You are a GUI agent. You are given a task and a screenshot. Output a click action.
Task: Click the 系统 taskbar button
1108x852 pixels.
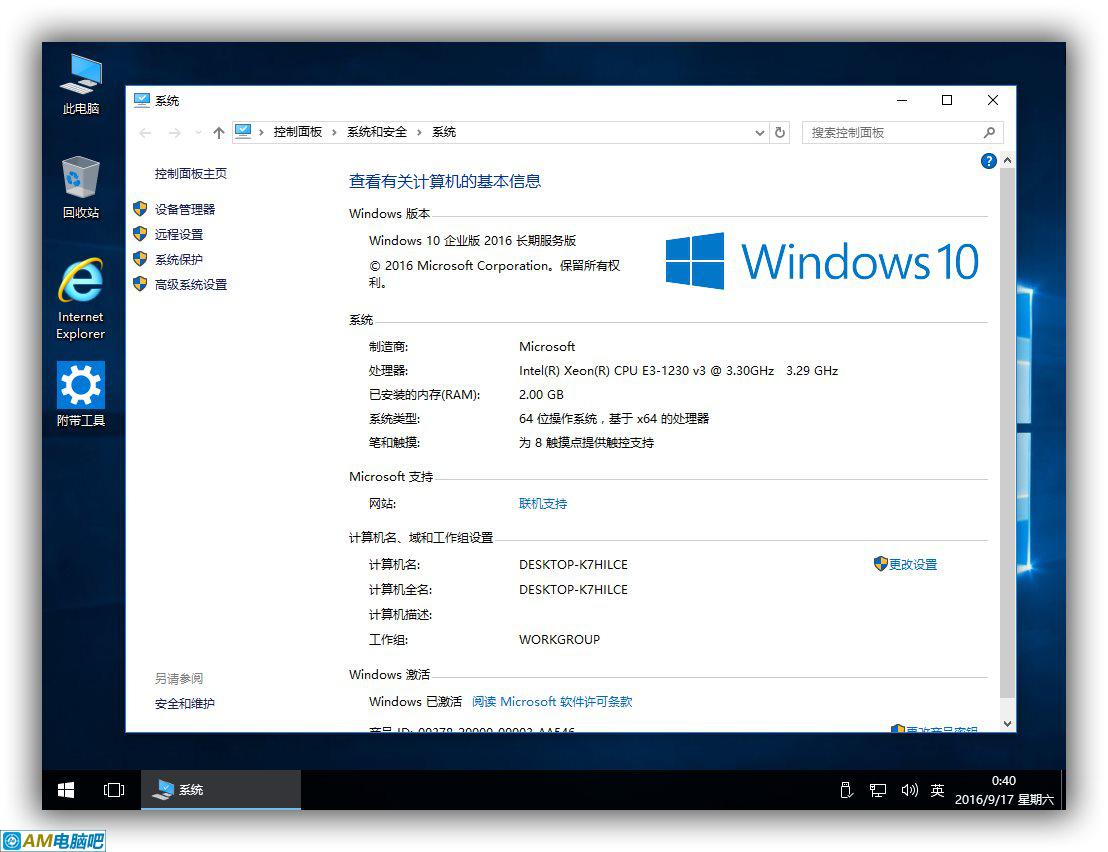pos(221,790)
